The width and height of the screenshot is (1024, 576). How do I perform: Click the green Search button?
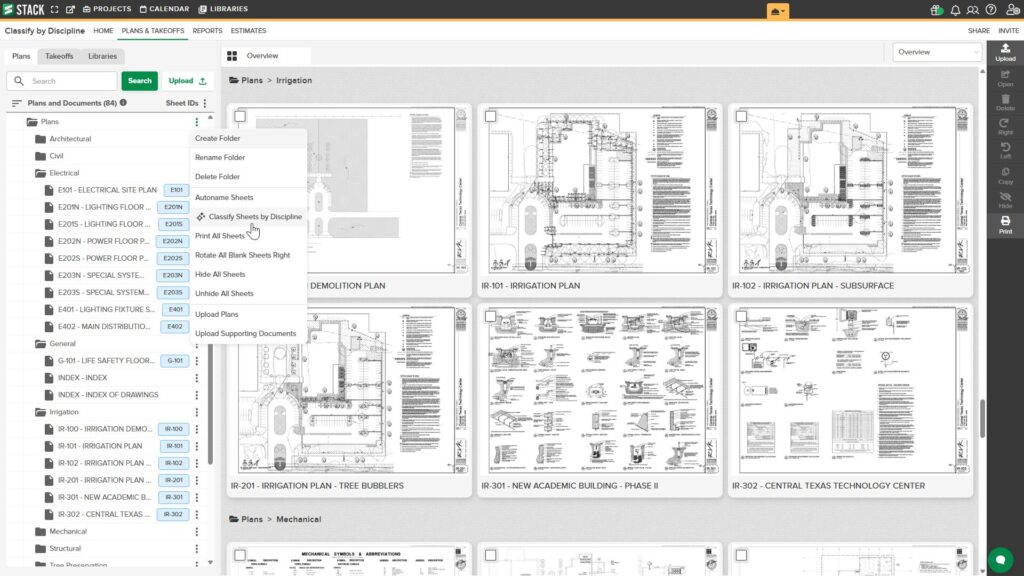tap(139, 80)
